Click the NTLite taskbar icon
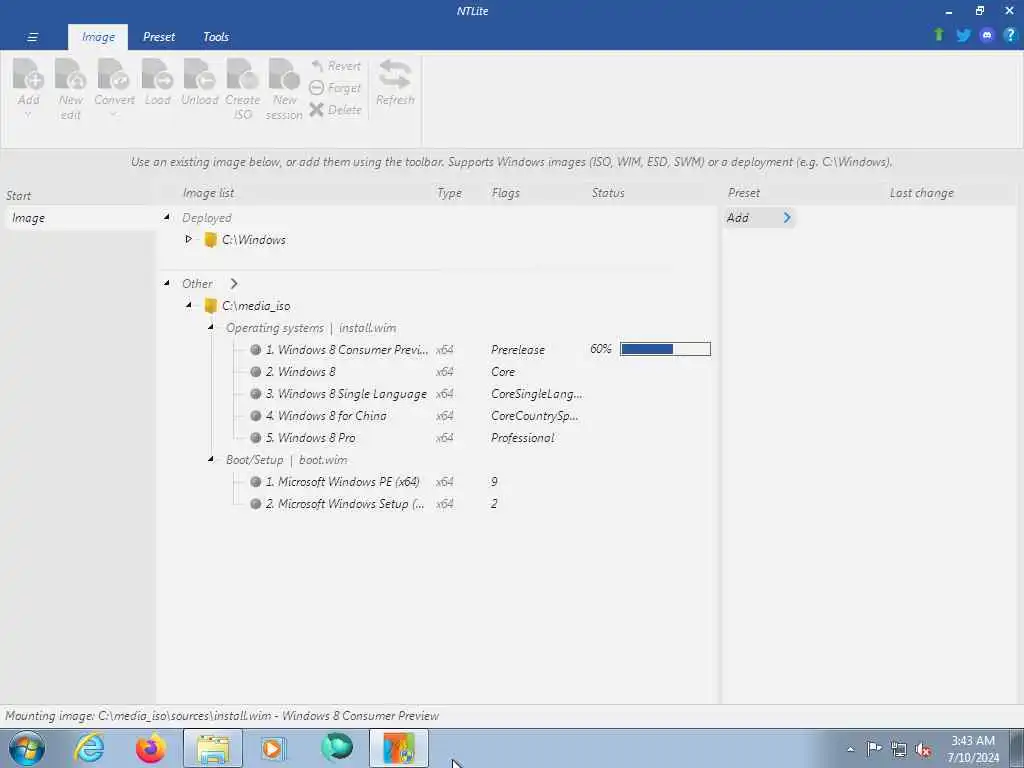The height and width of the screenshot is (768, 1024). [x=399, y=748]
